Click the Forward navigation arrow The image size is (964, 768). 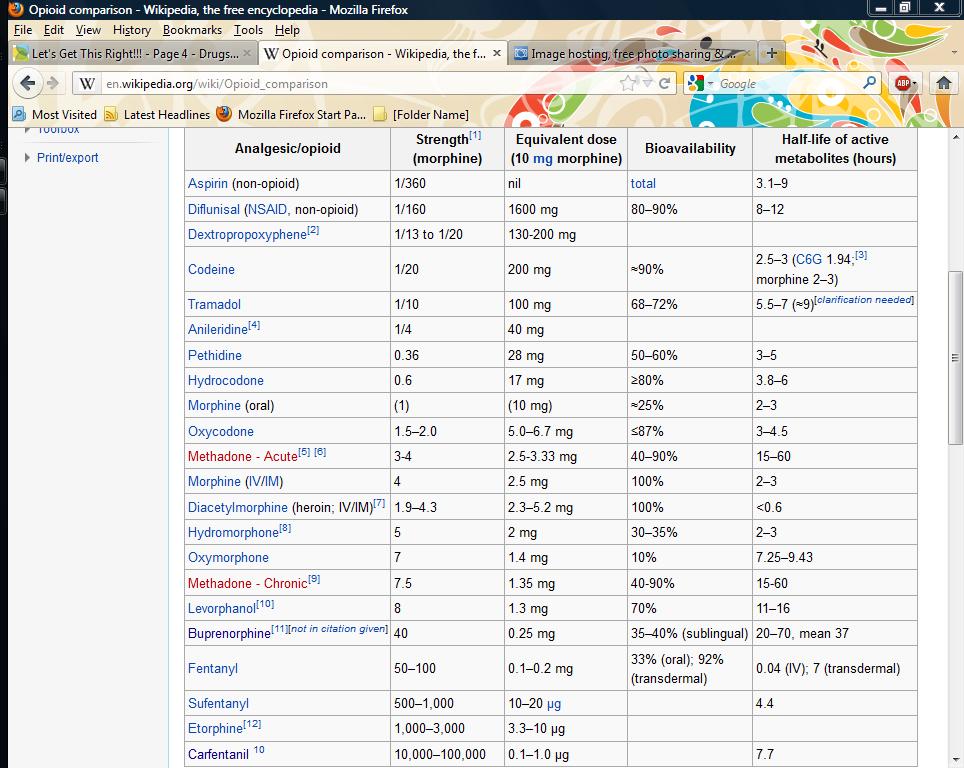53,84
